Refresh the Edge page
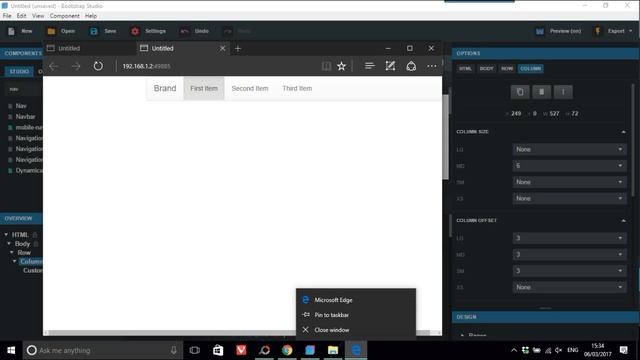 pos(98,66)
